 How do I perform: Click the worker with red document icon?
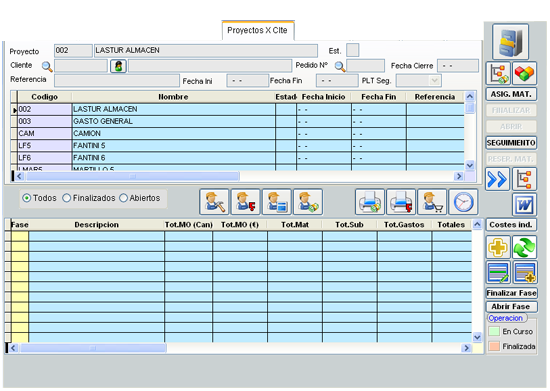(x=246, y=202)
